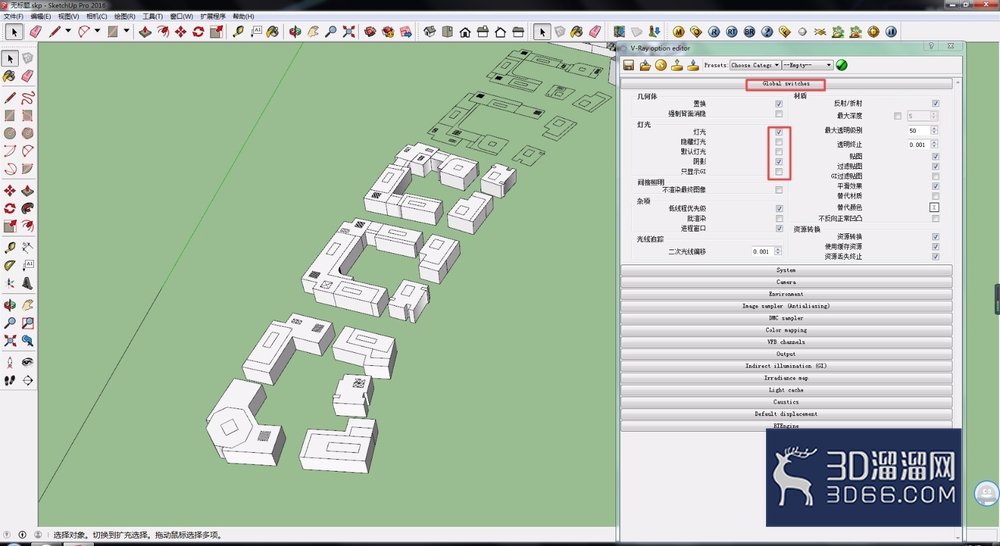Open the Indirect illumination (GI) rollout
This screenshot has width=1000, height=546.
click(x=786, y=366)
